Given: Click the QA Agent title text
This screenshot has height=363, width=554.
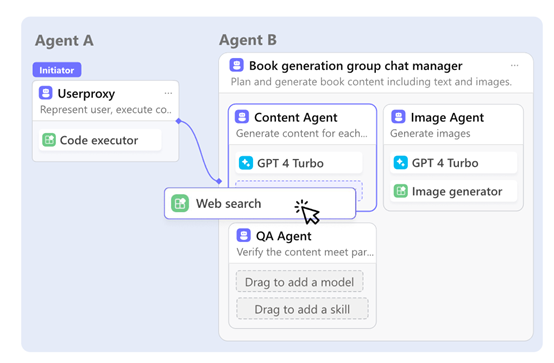Looking at the screenshot, I should (284, 236).
